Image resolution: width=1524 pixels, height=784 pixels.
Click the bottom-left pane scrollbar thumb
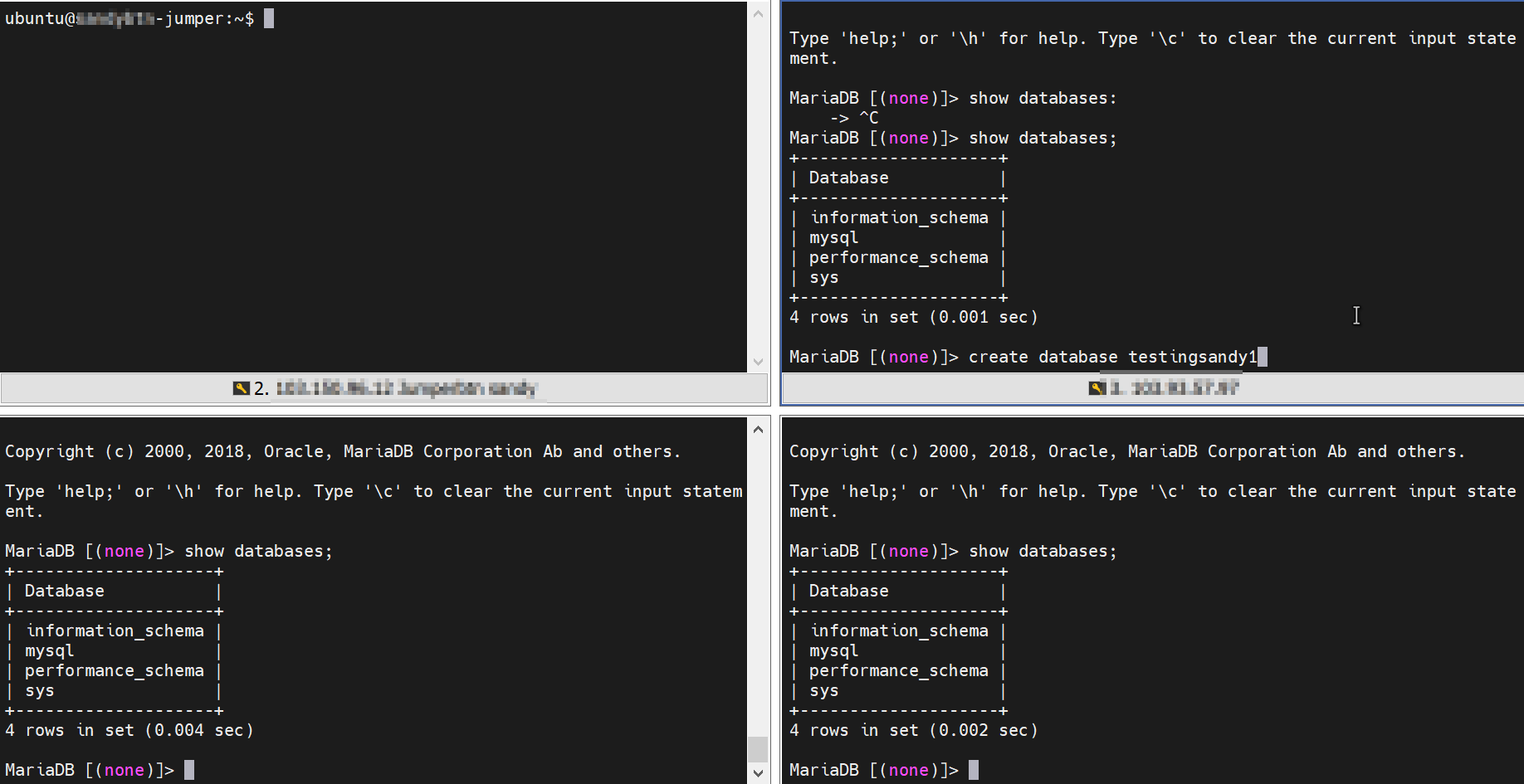coord(757,748)
